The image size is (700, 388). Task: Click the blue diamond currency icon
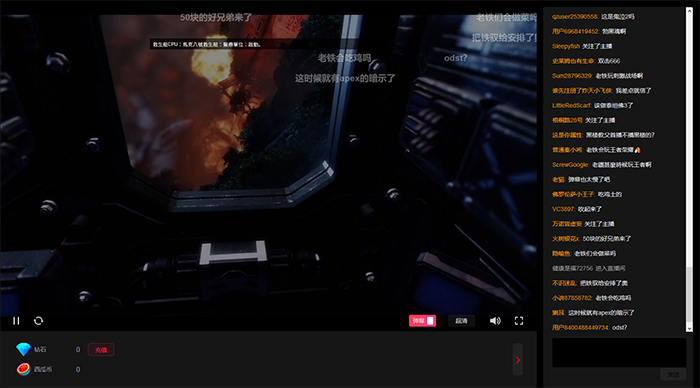point(23,349)
